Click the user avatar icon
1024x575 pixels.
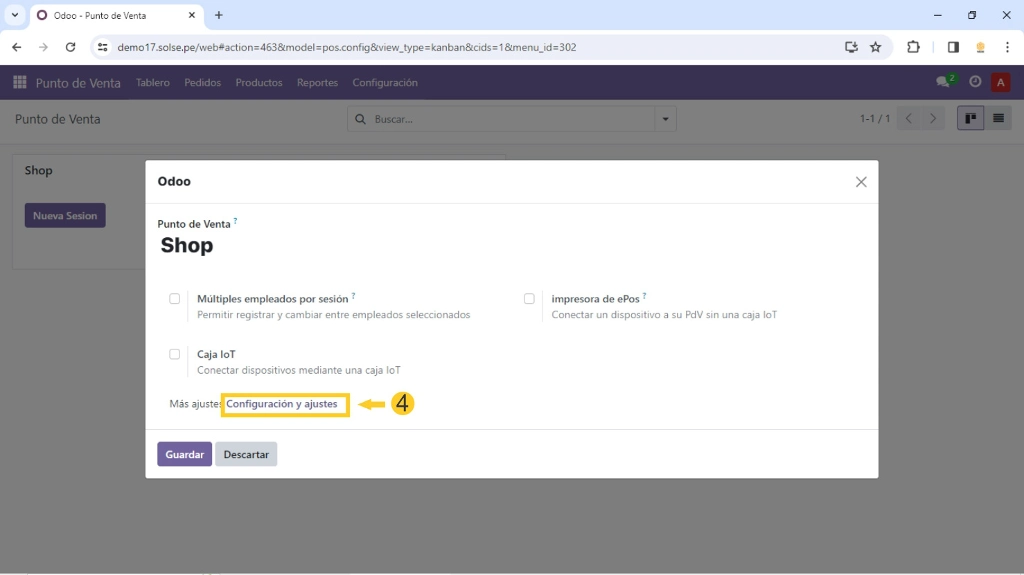point(1000,82)
